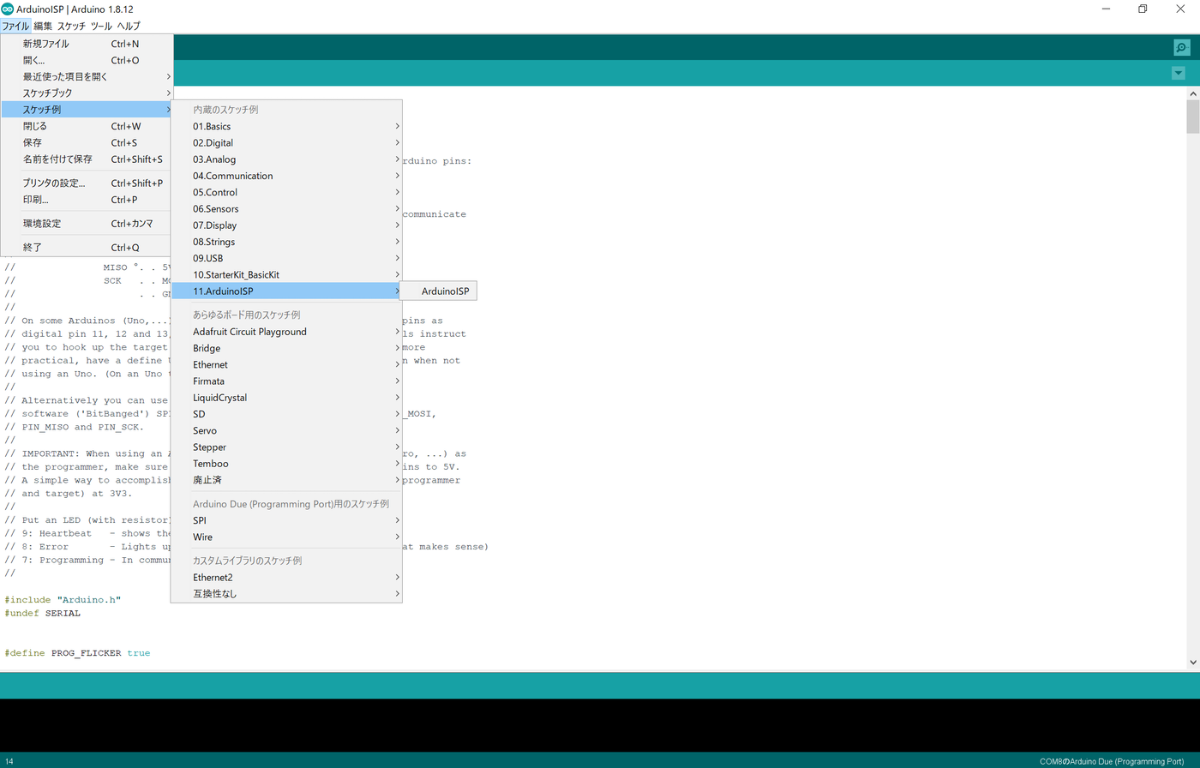Viewport: 1200px width, 768px height.
Task: Open Servo library examples
Action: tap(287, 431)
